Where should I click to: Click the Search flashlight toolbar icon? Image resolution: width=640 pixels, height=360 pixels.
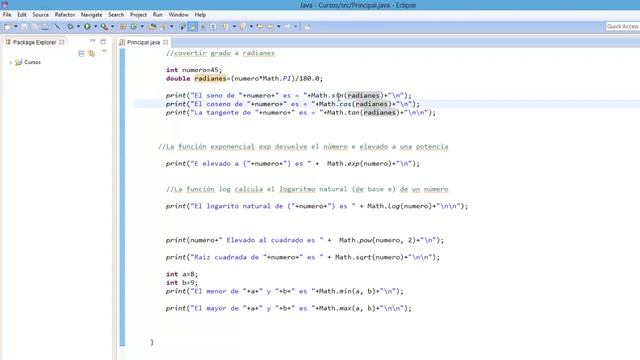click(163, 27)
